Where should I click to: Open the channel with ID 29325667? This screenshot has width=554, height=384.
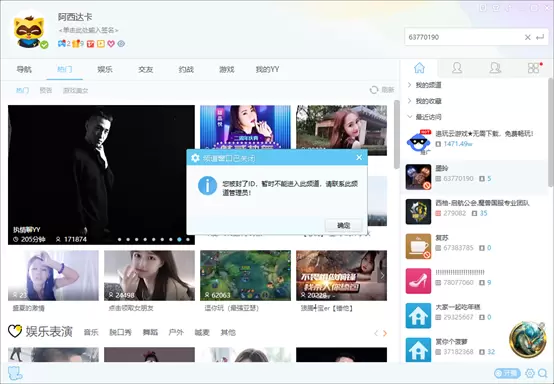pyautogui.click(x=473, y=315)
